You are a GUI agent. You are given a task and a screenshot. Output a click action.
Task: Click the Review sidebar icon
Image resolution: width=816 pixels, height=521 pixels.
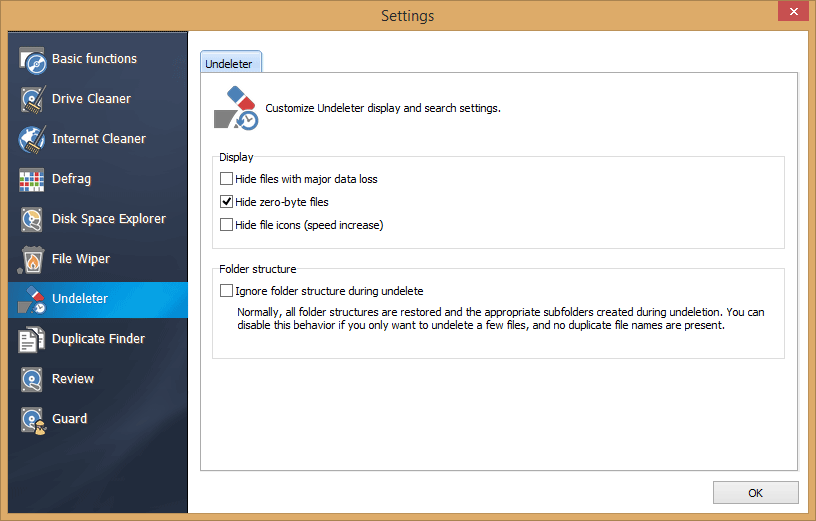coord(33,380)
